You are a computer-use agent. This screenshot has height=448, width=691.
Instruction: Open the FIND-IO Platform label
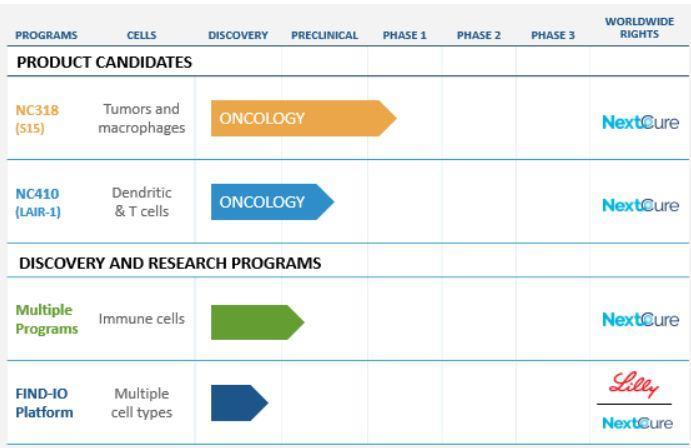44,403
